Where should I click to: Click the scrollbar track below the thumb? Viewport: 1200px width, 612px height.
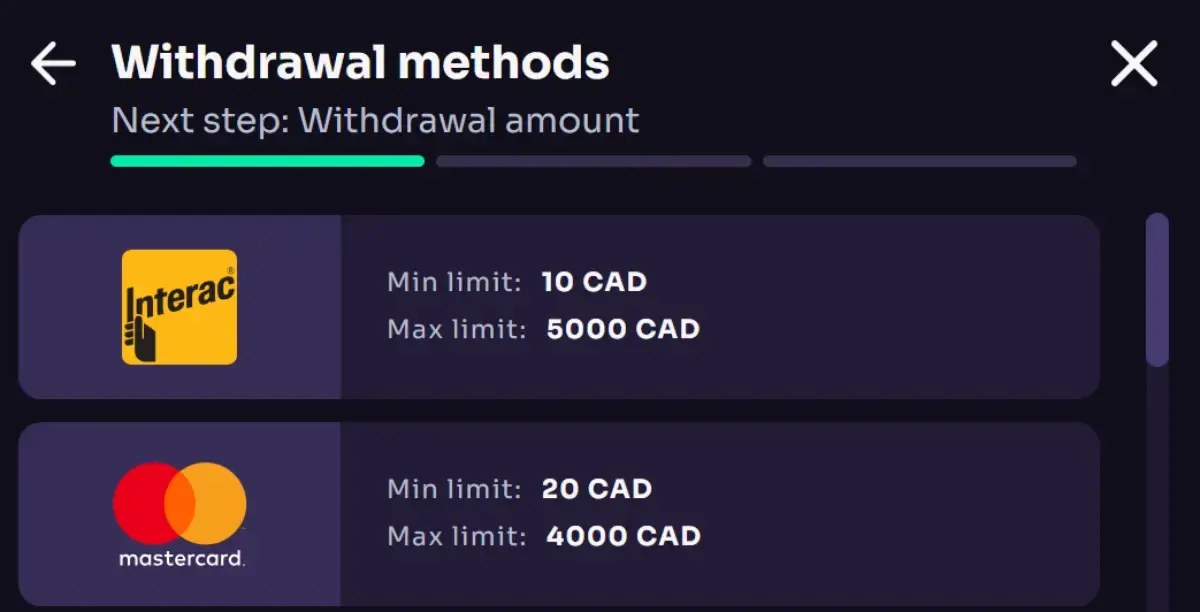click(1156, 480)
